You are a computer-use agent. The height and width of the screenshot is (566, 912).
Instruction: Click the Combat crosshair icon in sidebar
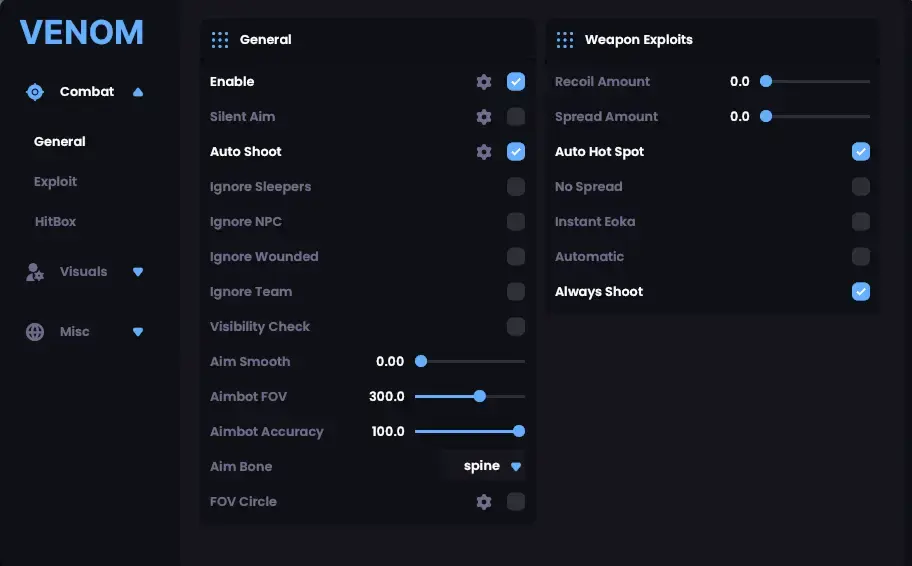(x=35, y=92)
